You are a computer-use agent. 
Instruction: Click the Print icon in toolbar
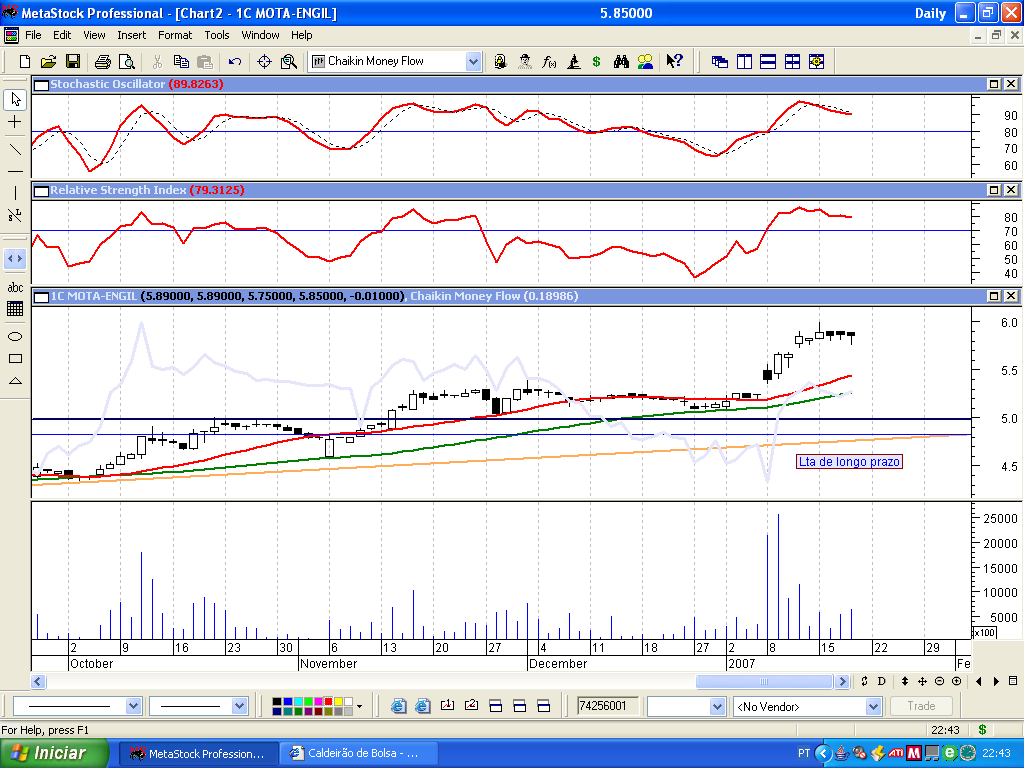click(102, 61)
